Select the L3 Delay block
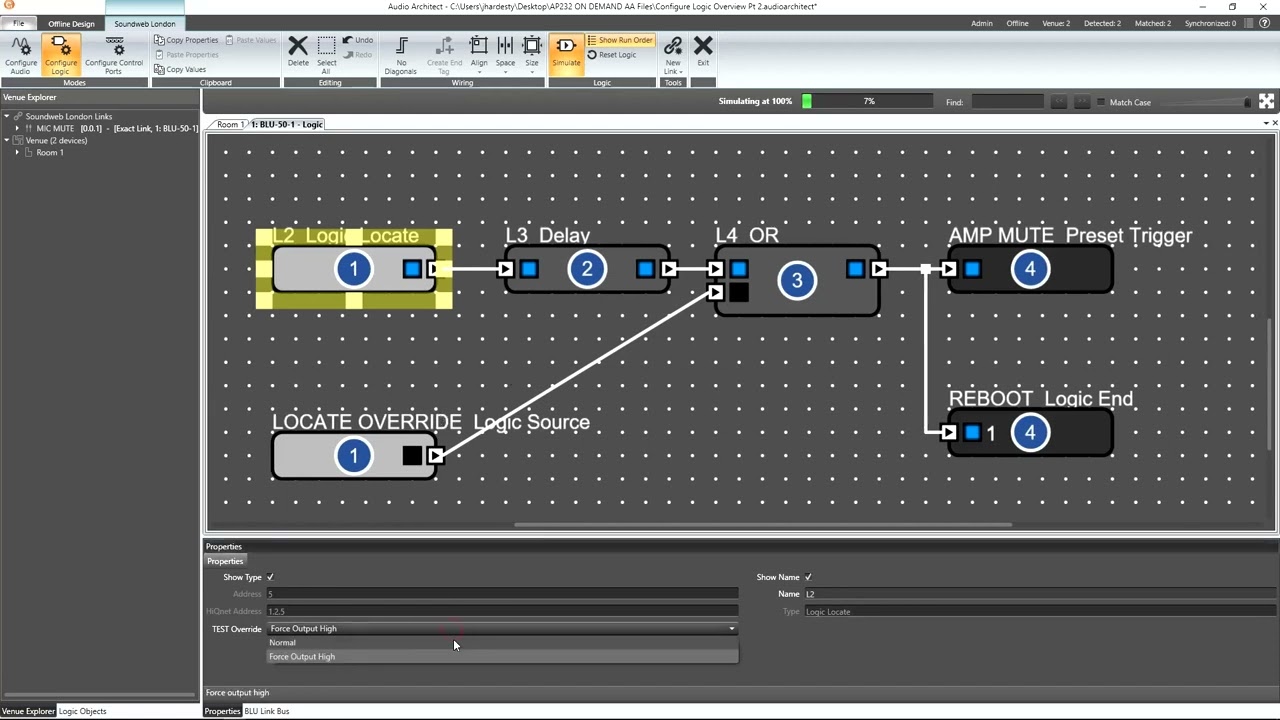Image resolution: width=1280 pixels, height=720 pixels. point(587,269)
